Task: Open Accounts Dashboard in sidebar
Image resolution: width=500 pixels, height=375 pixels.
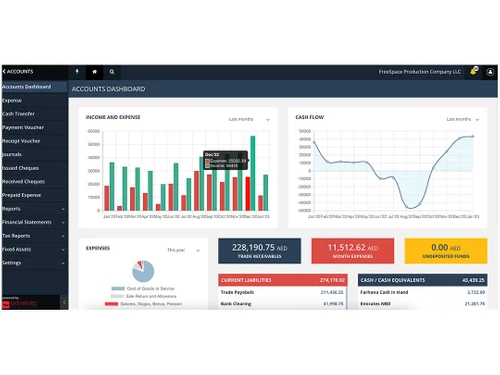Action: (35, 87)
